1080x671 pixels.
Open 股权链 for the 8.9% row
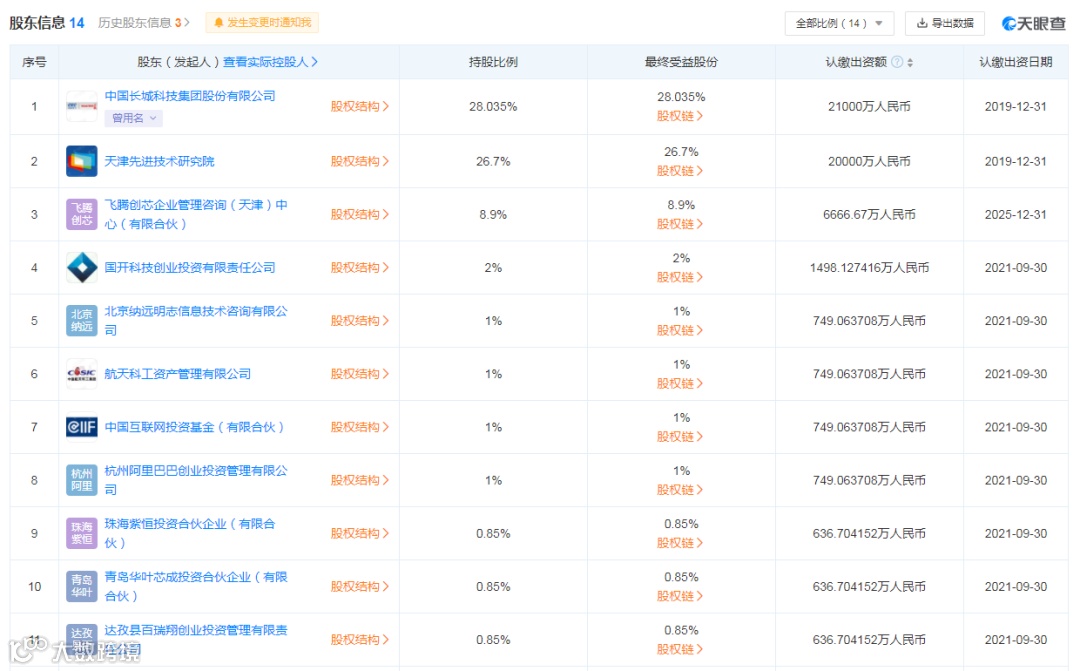point(680,224)
